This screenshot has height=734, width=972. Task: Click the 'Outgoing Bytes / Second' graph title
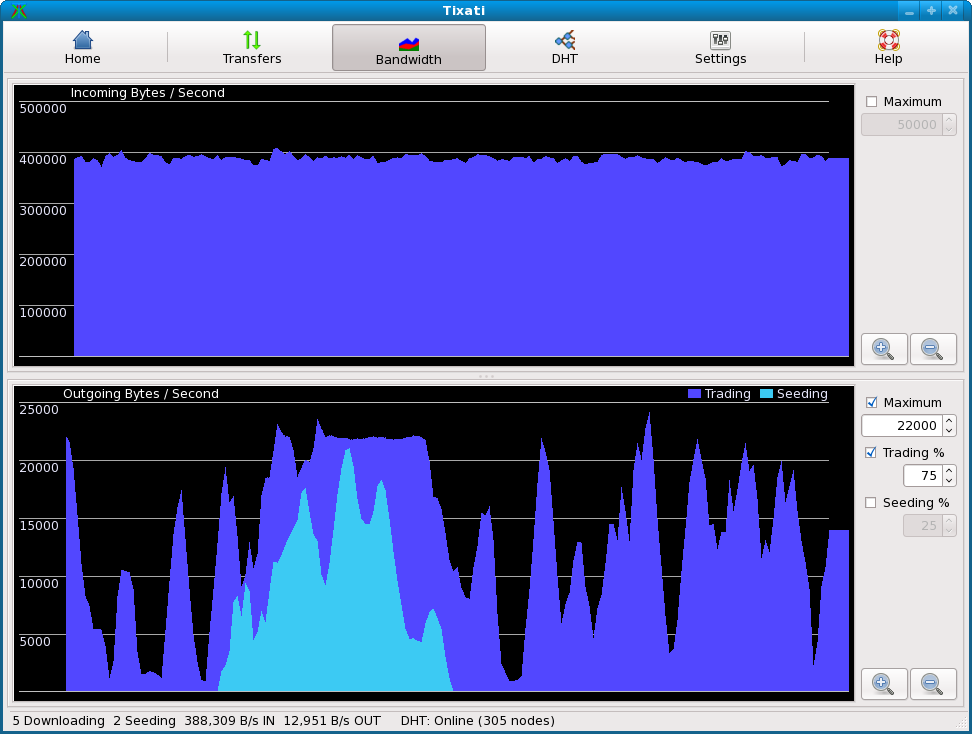[x=141, y=394]
